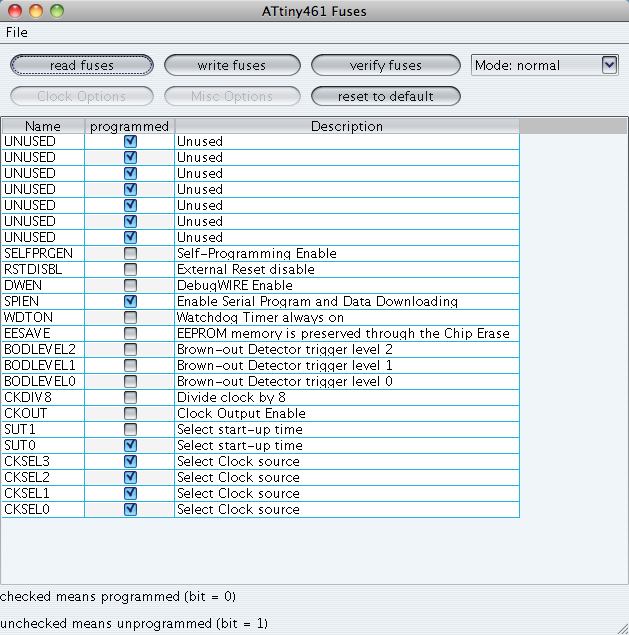Uncheck the SPIEN fuse checkbox
The image size is (629, 635).
click(130, 301)
